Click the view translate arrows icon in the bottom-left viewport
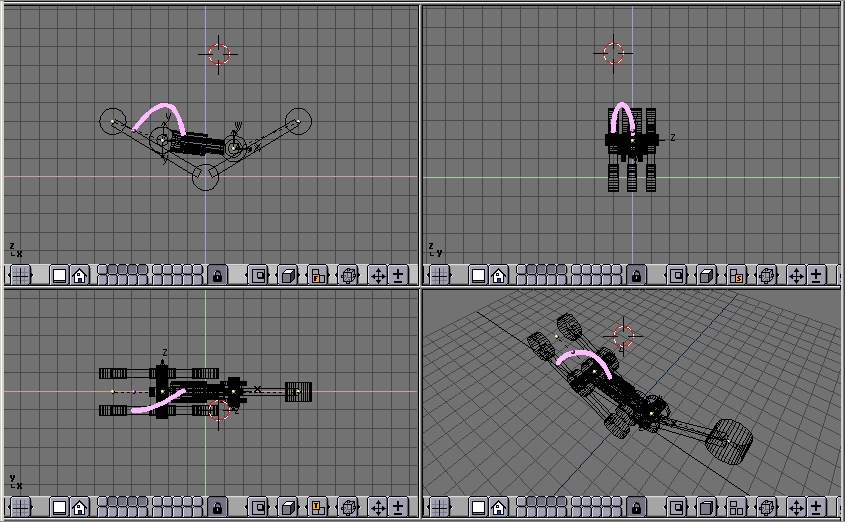The width and height of the screenshot is (845, 522). click(378, 508)
